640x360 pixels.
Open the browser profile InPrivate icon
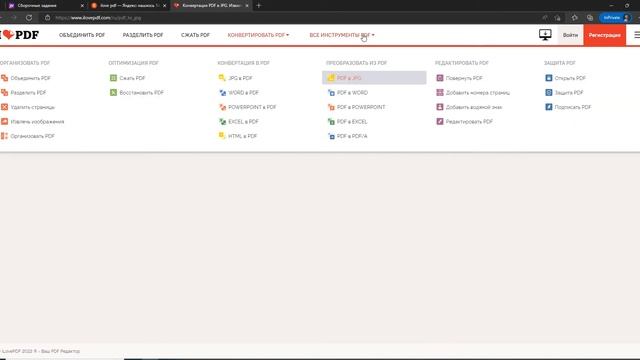(x=616, y=18)
